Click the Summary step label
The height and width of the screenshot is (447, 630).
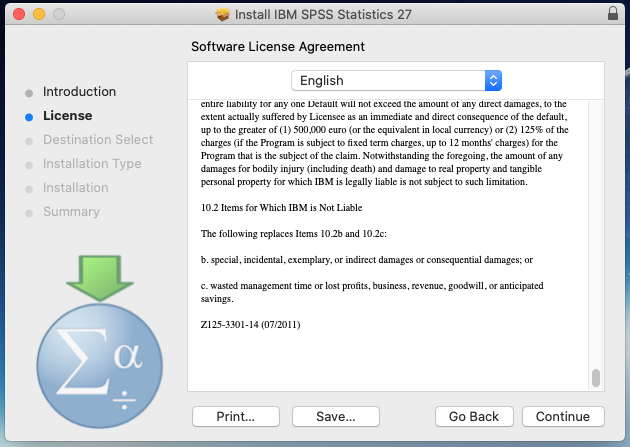pyautogui.click(x=71, y=212)
